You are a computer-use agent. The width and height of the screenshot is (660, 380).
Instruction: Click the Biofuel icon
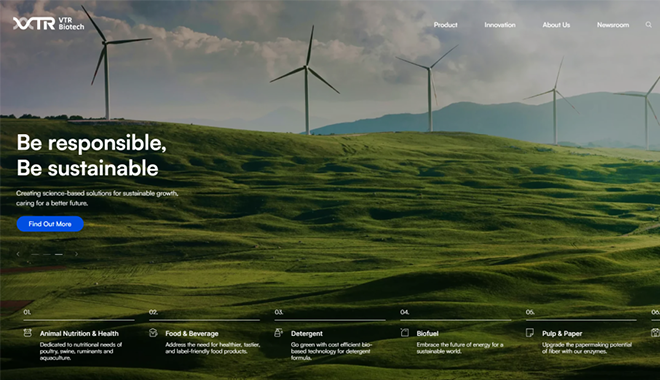[x=405, y=333]
